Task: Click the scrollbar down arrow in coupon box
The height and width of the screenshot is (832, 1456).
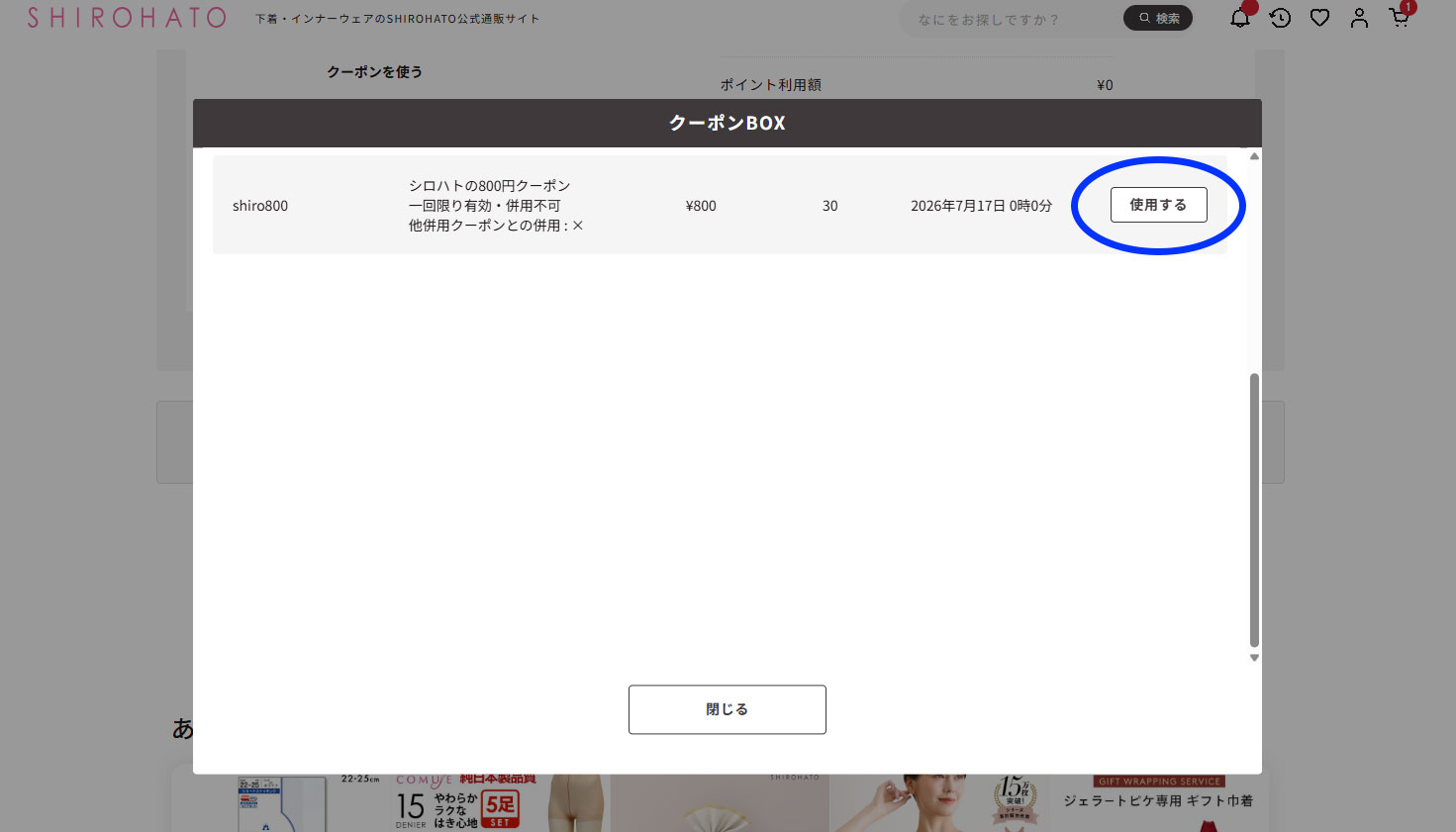Action: coord(1254,658)
